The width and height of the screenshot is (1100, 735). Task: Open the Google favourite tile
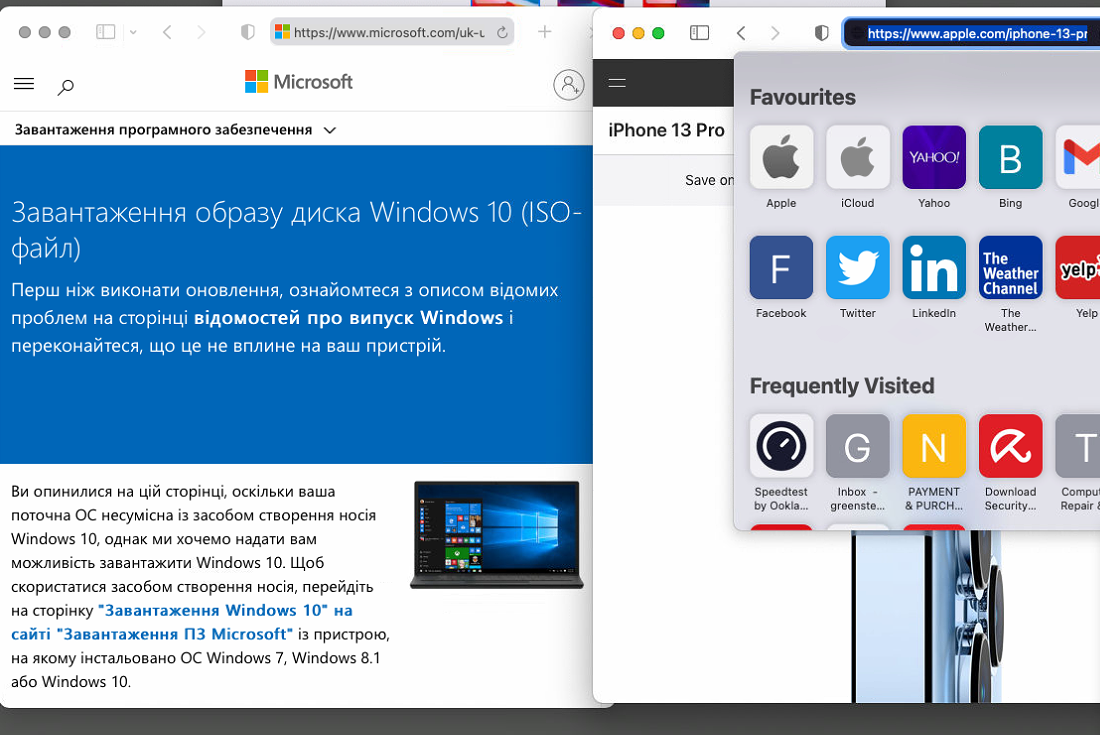[1078, 157]
